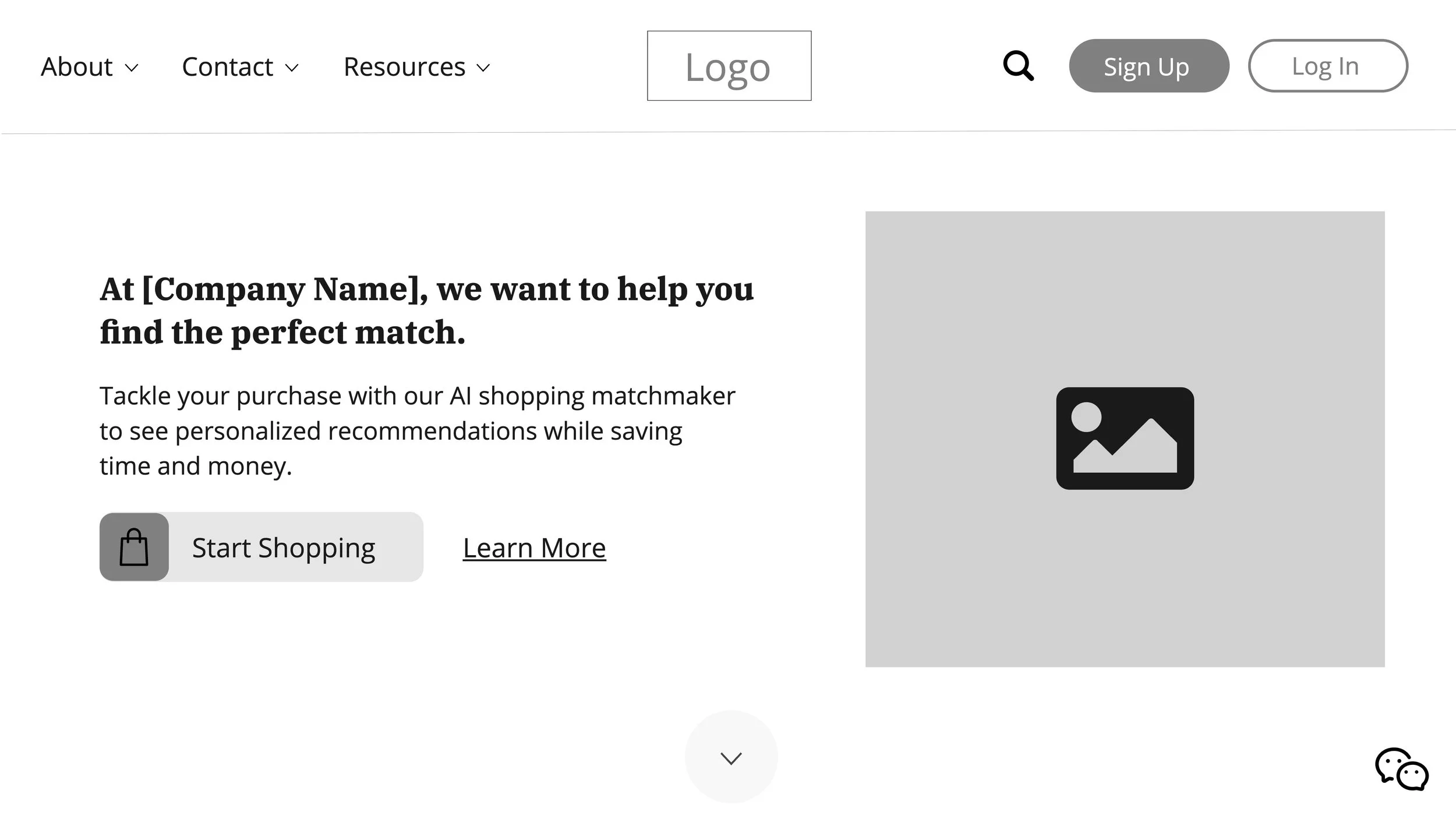This screenshot has height=819, width=1456.
Task: Open the About menu item
Action: coord(76,67)
